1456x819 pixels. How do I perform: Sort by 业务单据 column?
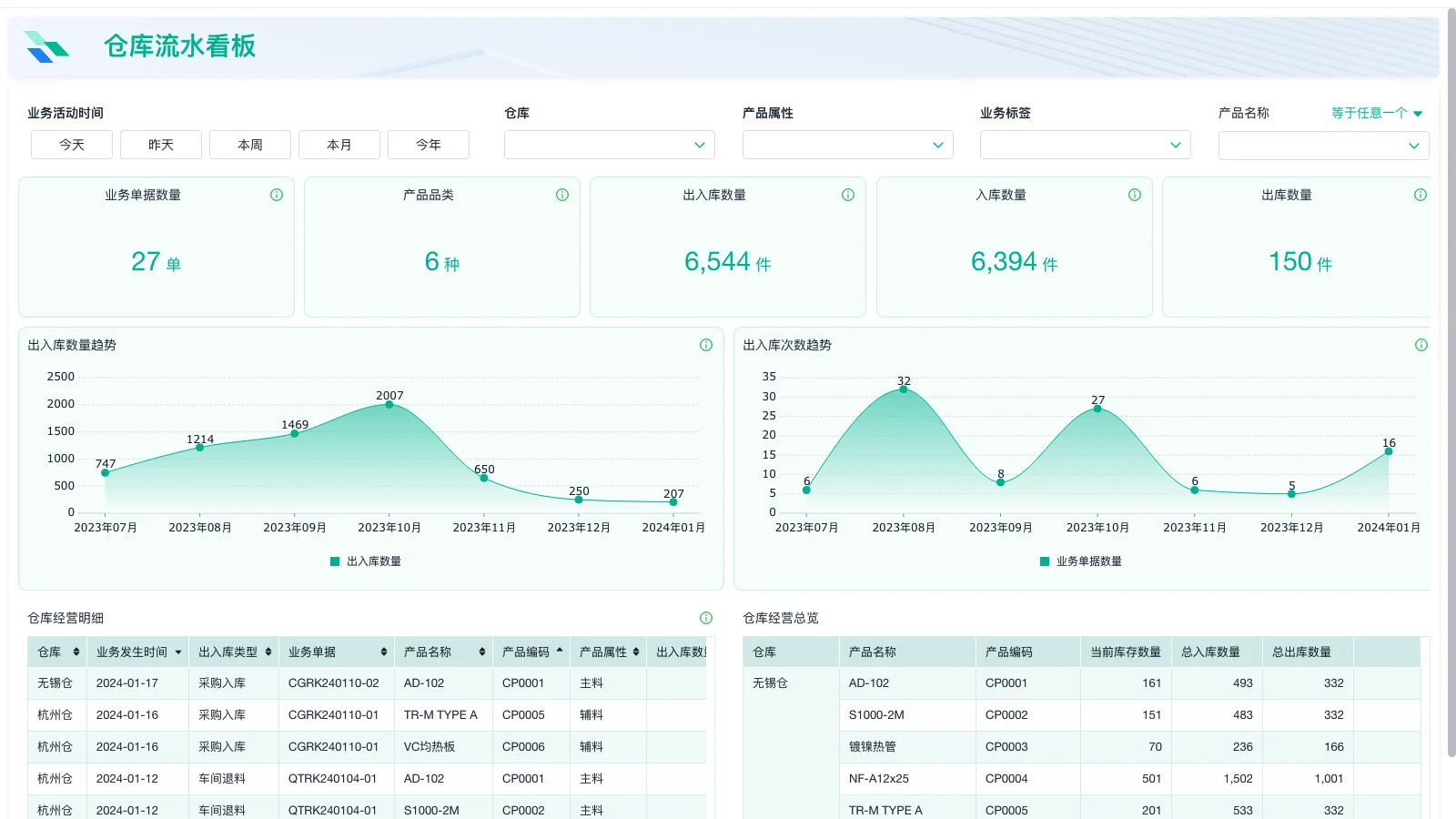384,652
